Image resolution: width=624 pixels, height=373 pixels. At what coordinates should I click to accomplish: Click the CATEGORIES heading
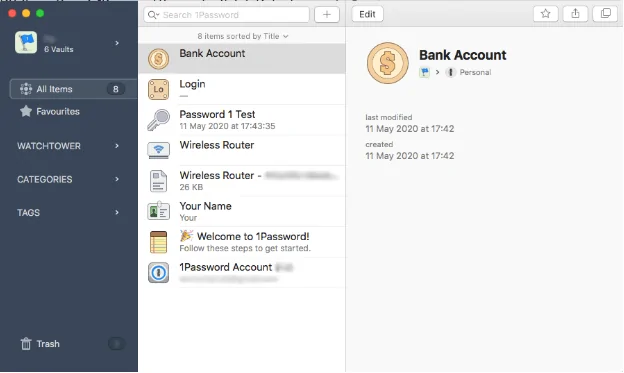pos(45,180)
